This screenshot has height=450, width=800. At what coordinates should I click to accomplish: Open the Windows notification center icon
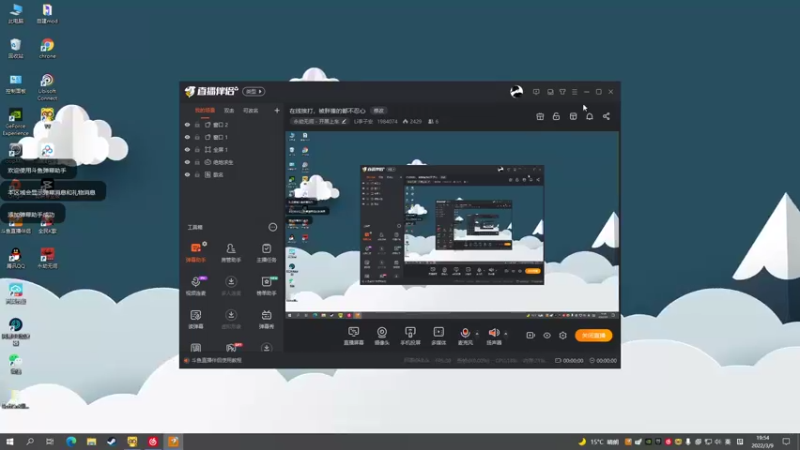click(x=786, y=442)
